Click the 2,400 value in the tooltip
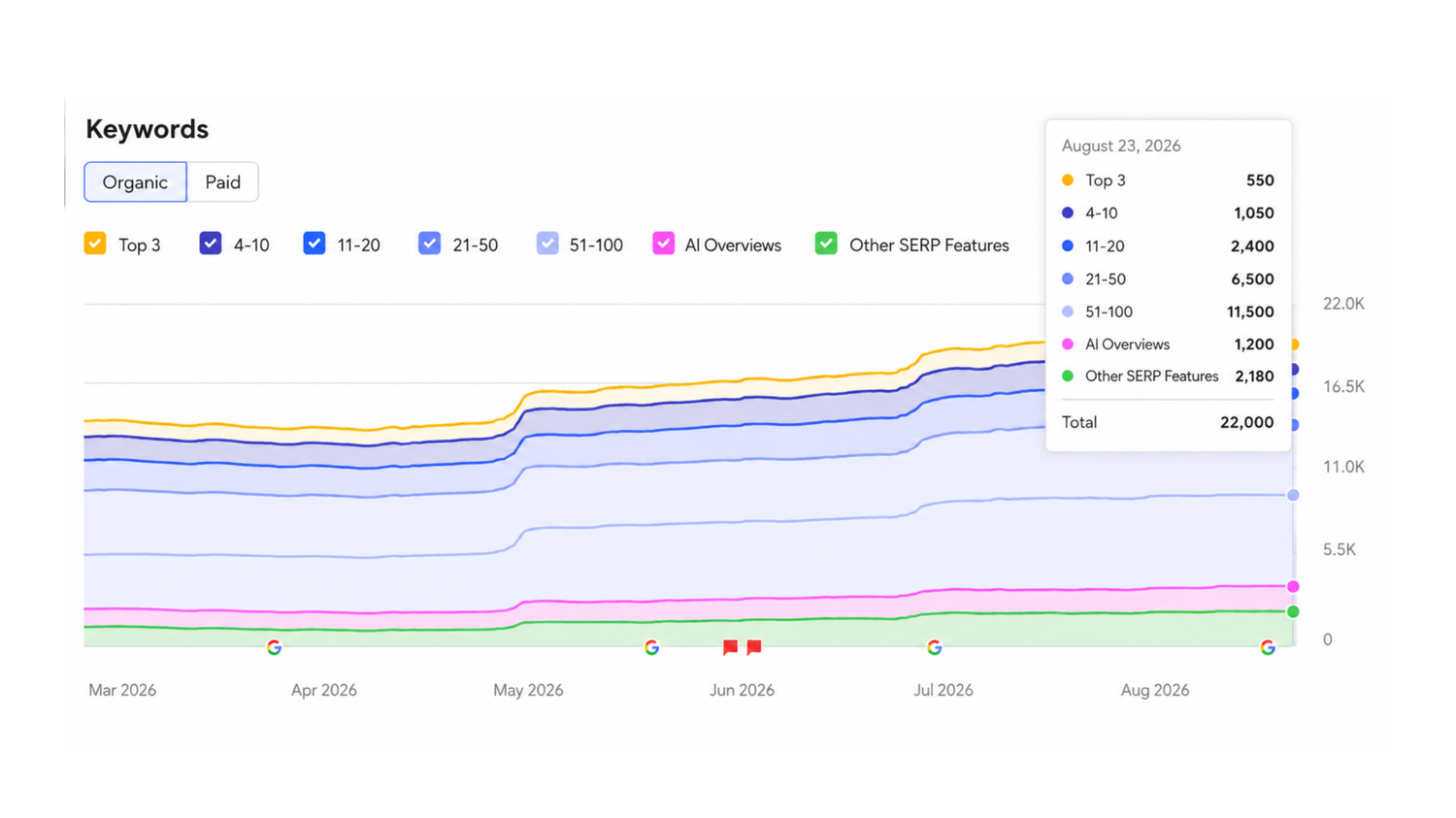The width and height of the screenshot is (1456, 818). point(1252,246)
